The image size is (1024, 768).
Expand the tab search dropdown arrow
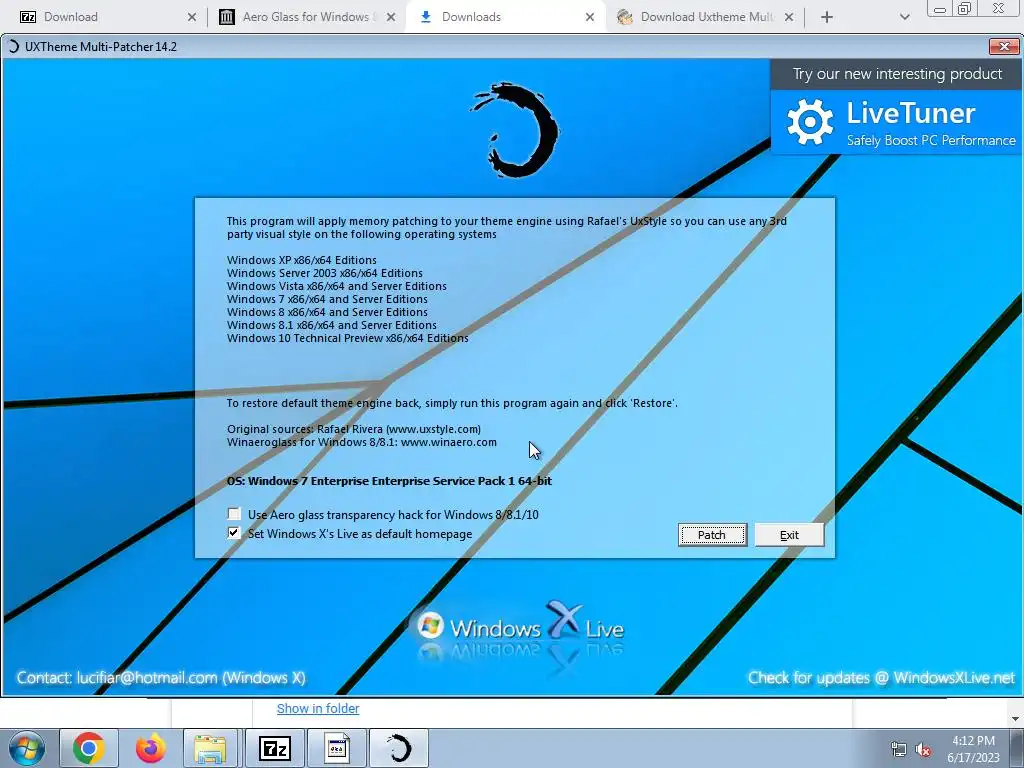pyautogui.click(x=904, y=17)
